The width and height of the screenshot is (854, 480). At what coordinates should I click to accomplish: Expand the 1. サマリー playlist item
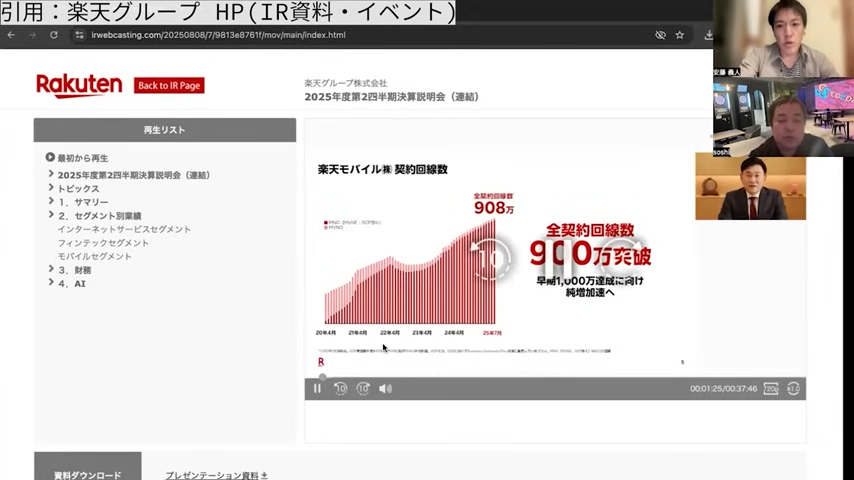point(51,202)
